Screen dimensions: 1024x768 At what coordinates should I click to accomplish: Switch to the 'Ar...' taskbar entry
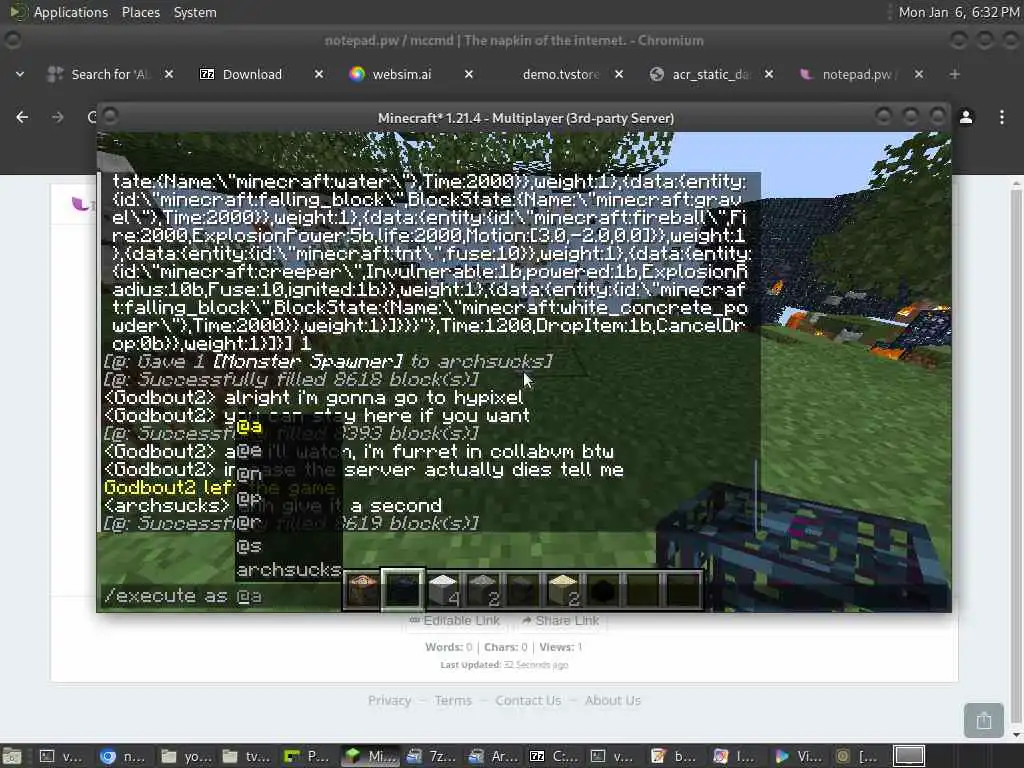click(494, 756)
